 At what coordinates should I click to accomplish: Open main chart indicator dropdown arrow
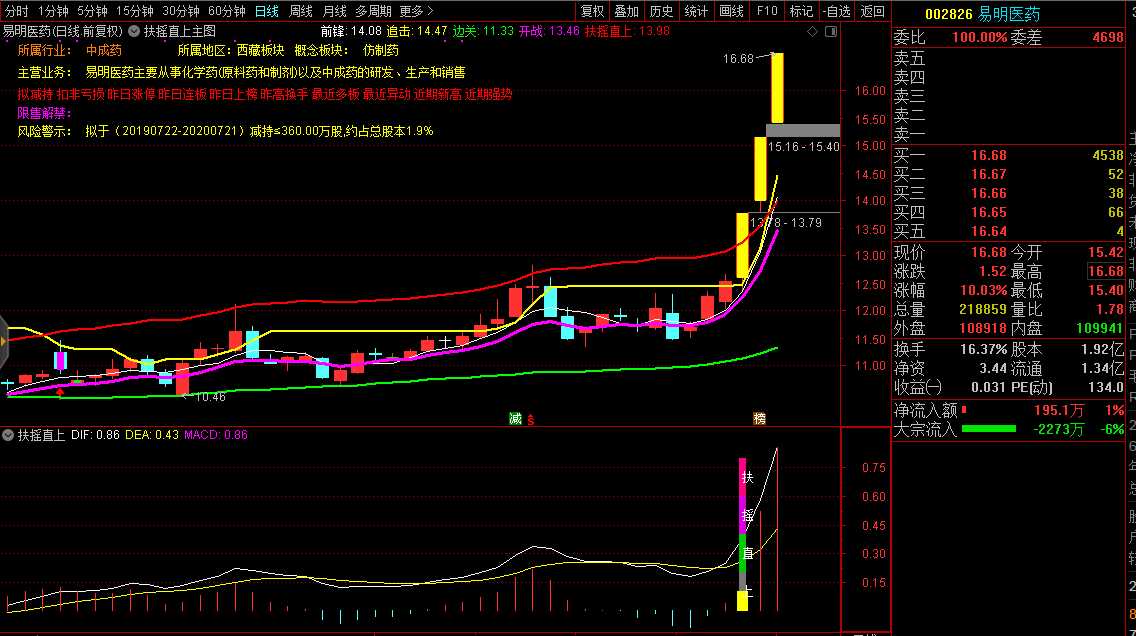pyautogui.click(x=134, y=31)
